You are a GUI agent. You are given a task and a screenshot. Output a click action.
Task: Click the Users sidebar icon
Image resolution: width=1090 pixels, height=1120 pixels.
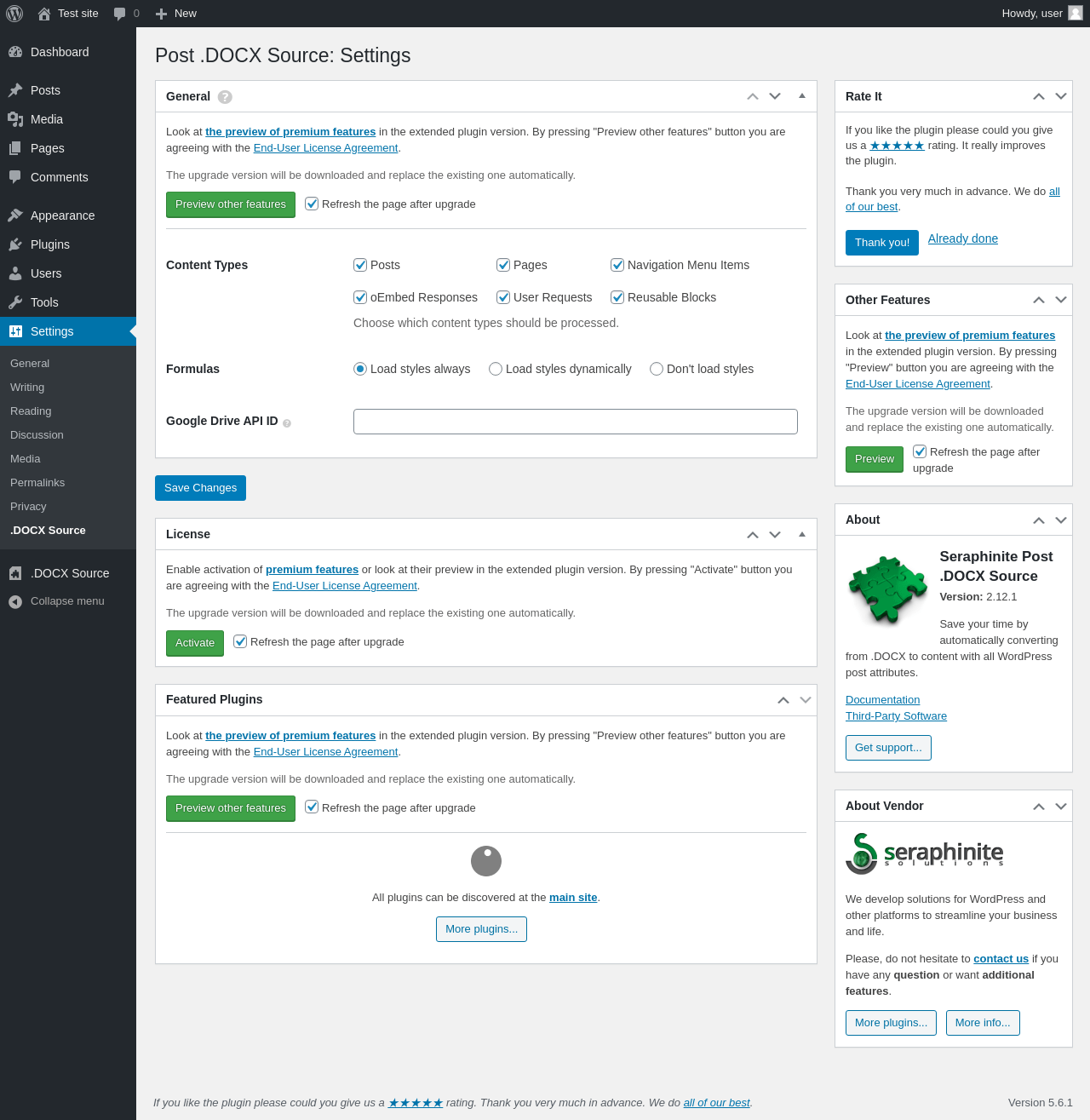(x=15, y=273)
